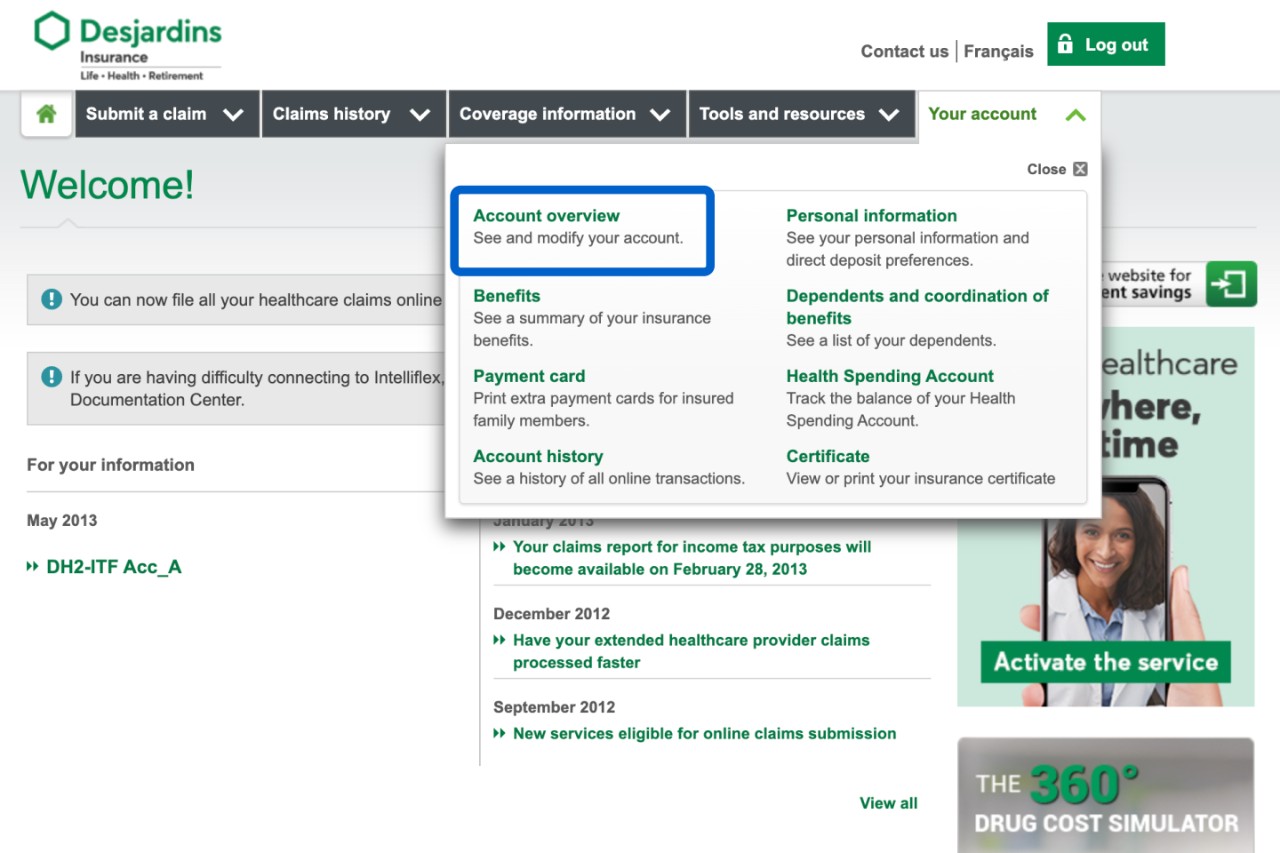Open Tools and resources dropdown

point(799,114)
